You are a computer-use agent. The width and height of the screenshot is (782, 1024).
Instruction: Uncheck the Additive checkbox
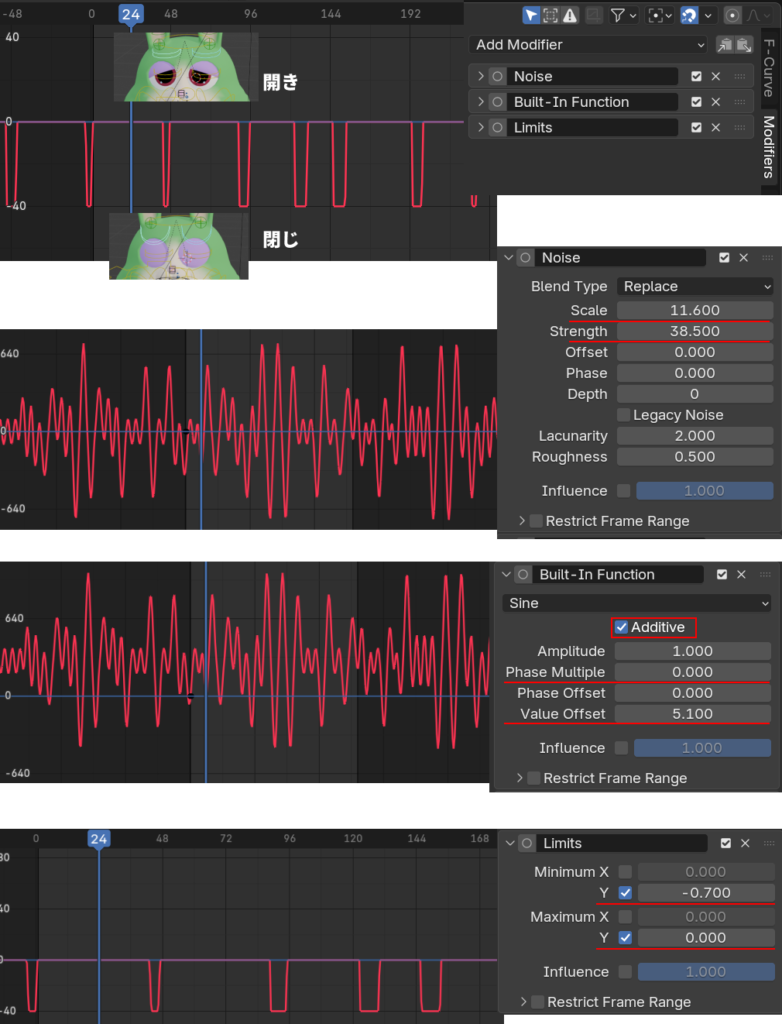tap(621, 627)
